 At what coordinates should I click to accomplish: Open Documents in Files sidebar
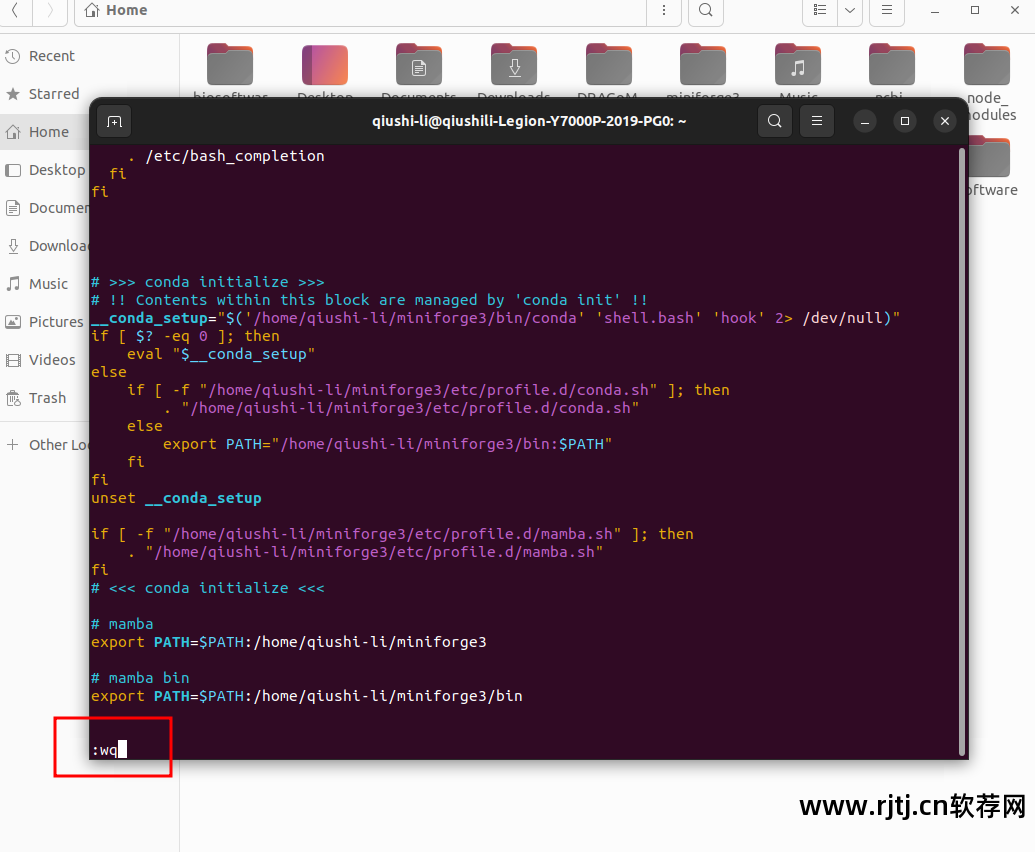45,208
